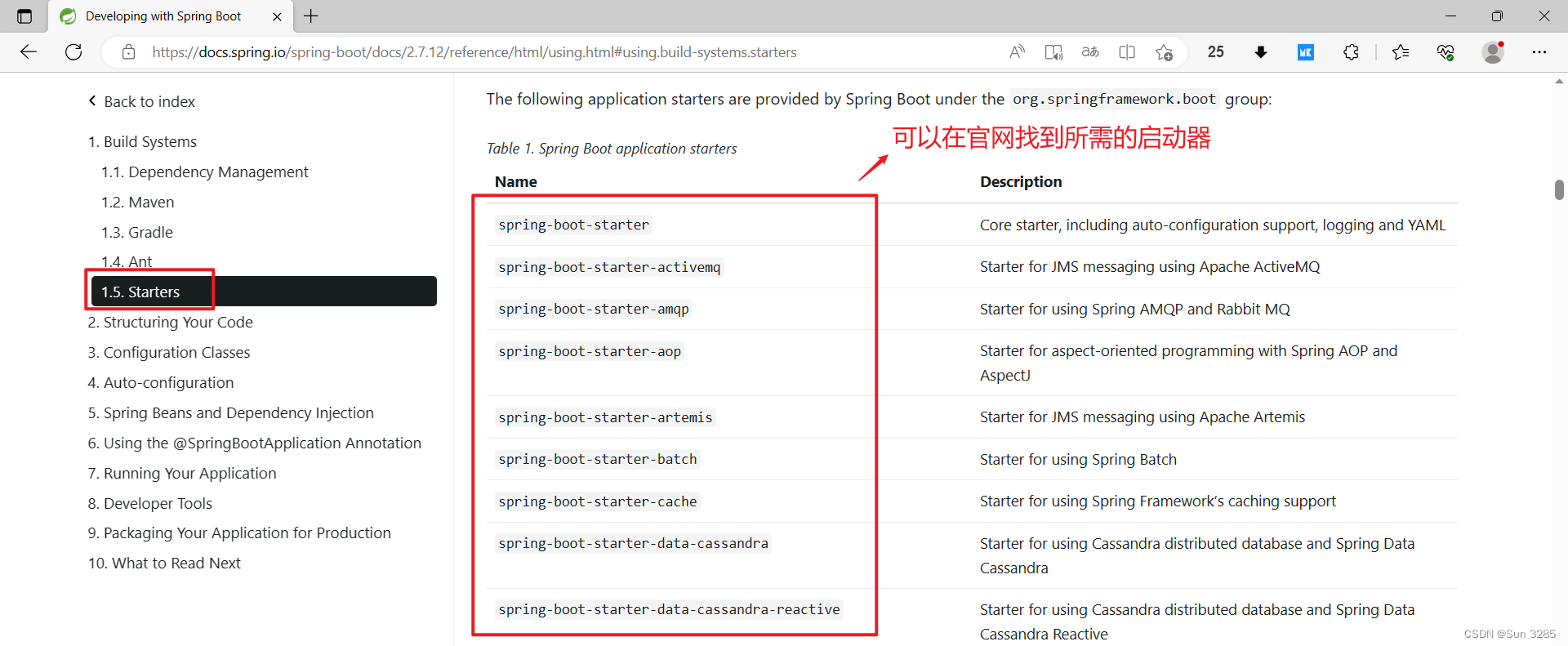Open 8. Developer Tools

click(150, 503)
